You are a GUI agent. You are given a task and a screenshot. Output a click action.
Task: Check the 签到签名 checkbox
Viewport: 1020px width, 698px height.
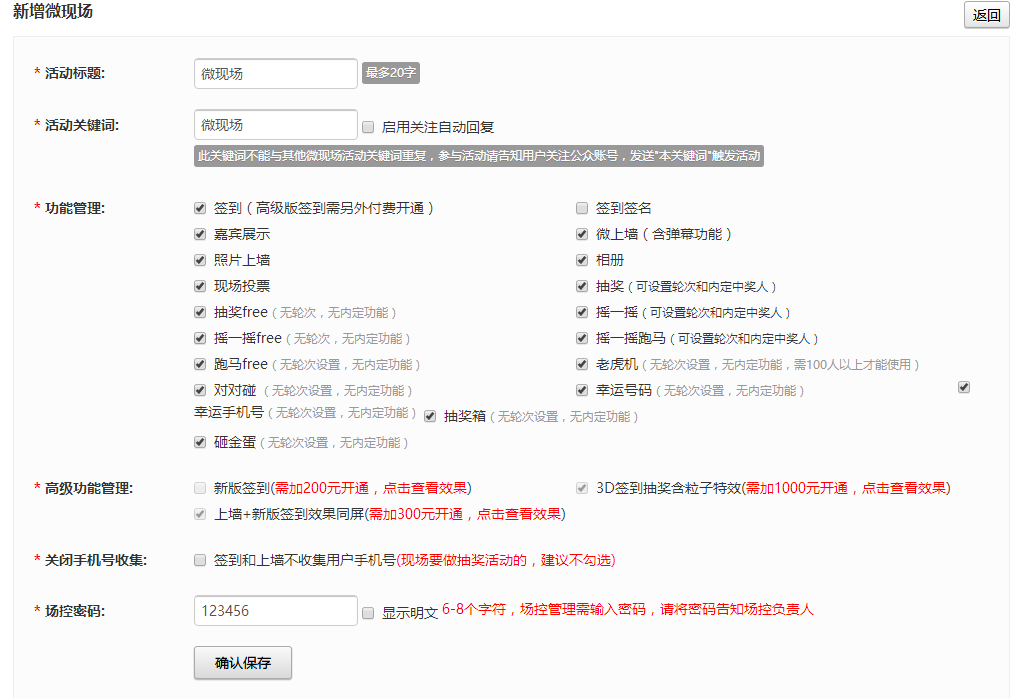click(582, 208)
